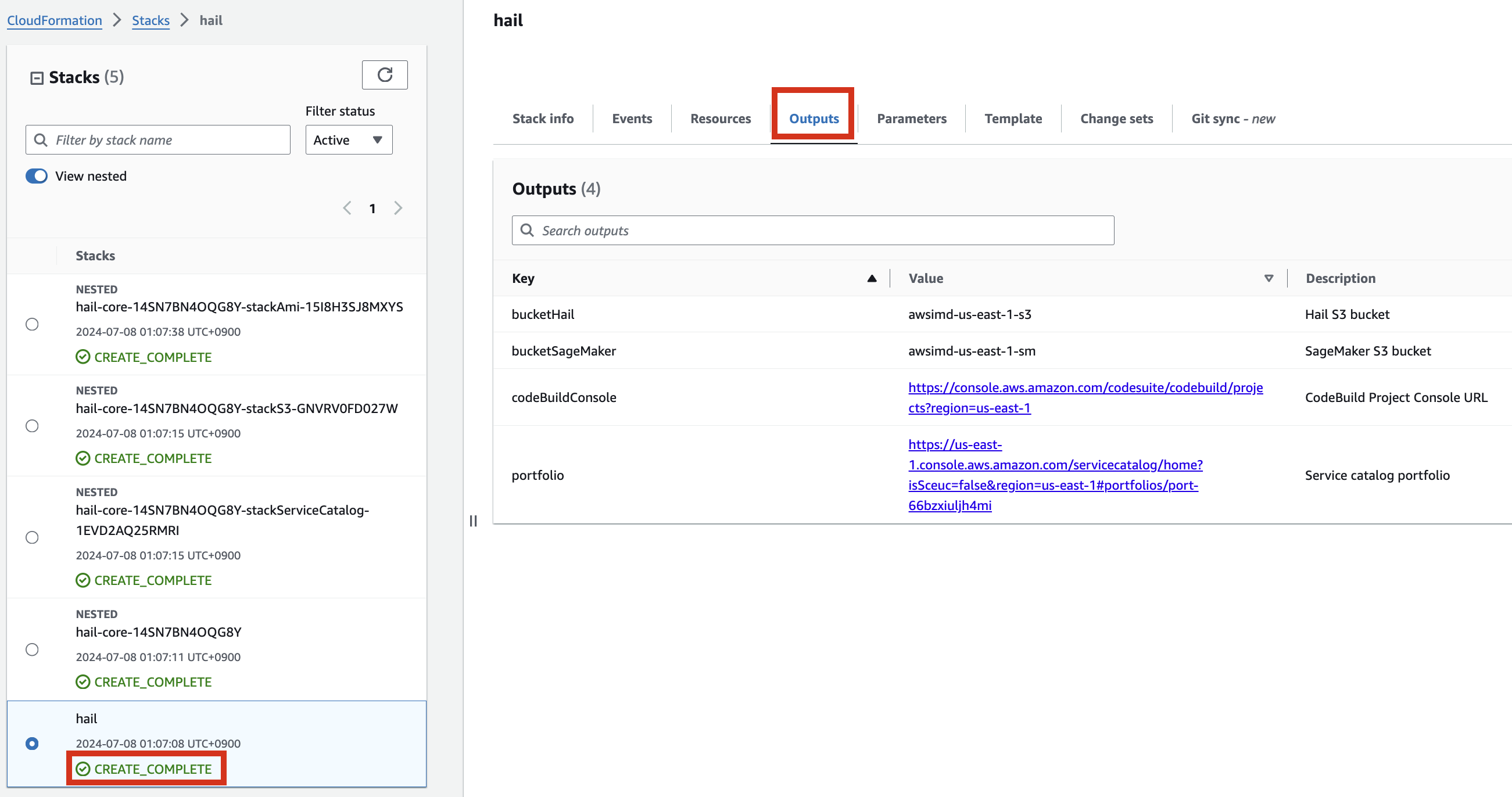Click page number 1 in stacks pagination

point(372,209)
